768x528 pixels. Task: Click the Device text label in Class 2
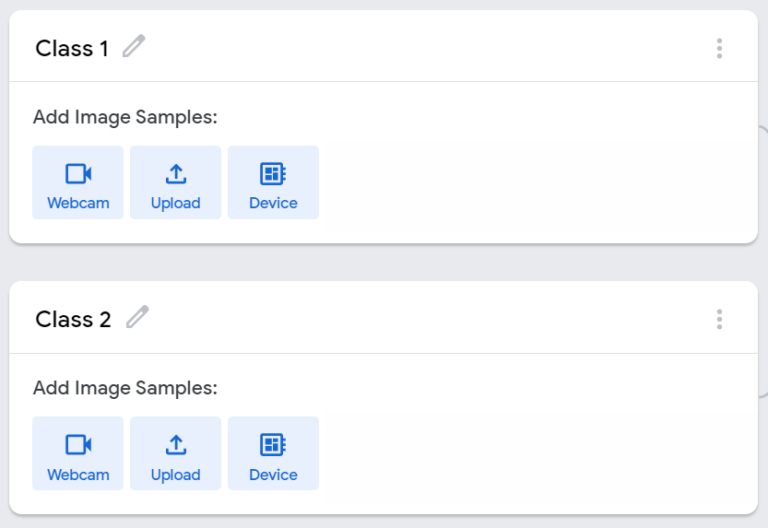click(273, 475)
